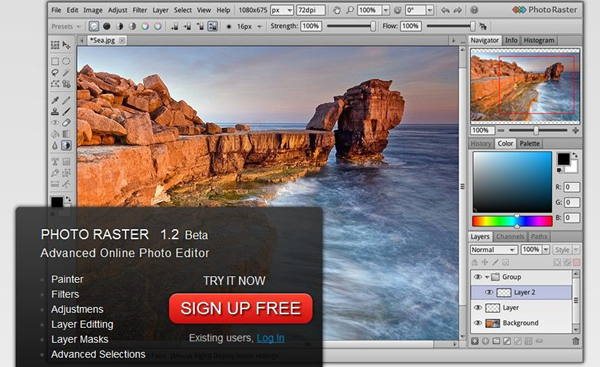This screenshot has height=367, width=600.
Task: Select the Eyedropper tool
Action: pyautogui.click(x=55, y=100)
